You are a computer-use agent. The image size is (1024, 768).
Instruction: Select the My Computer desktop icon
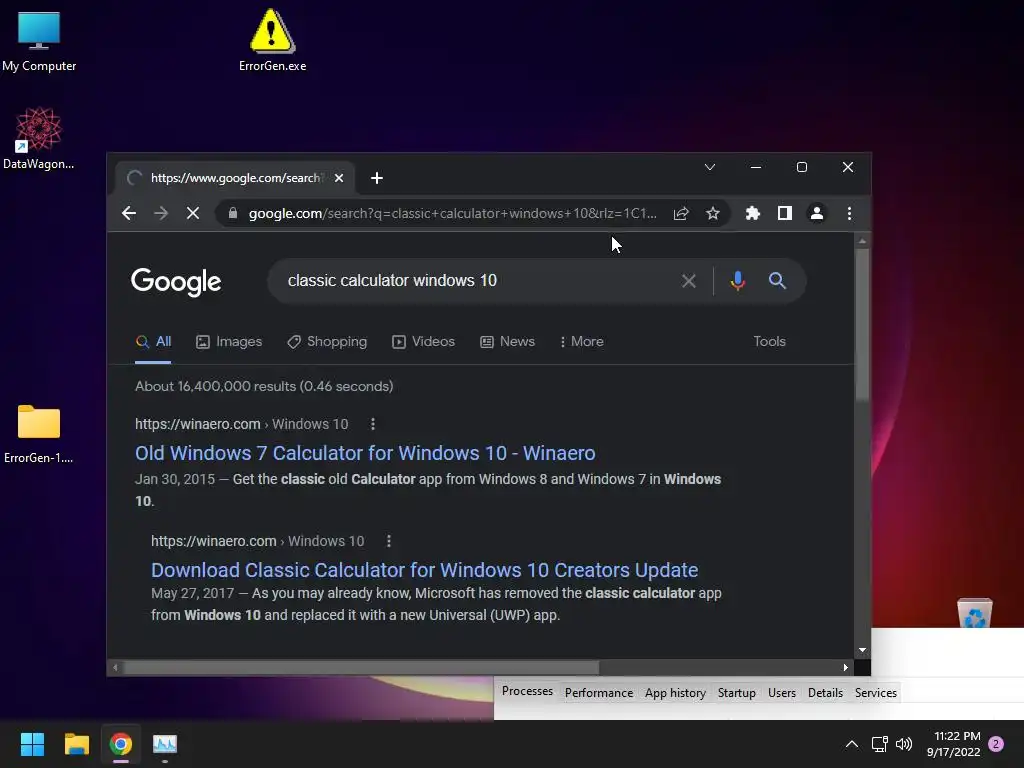coord(39,40)
